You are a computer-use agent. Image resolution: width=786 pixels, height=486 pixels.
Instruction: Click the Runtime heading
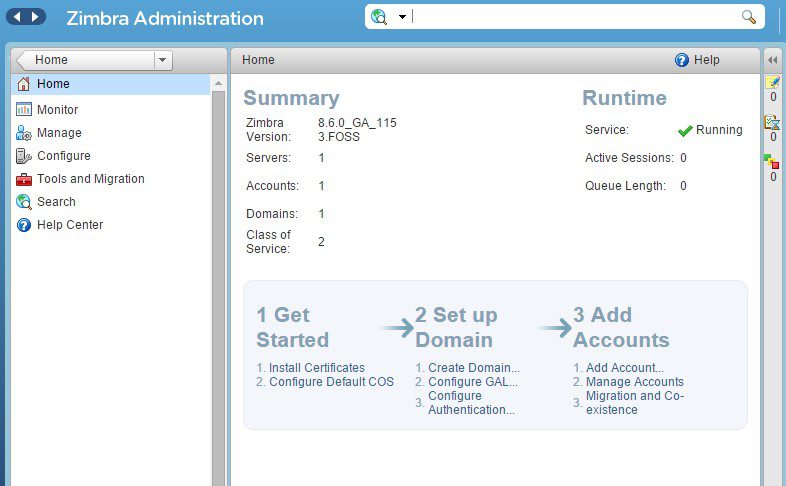click(624, 98)
